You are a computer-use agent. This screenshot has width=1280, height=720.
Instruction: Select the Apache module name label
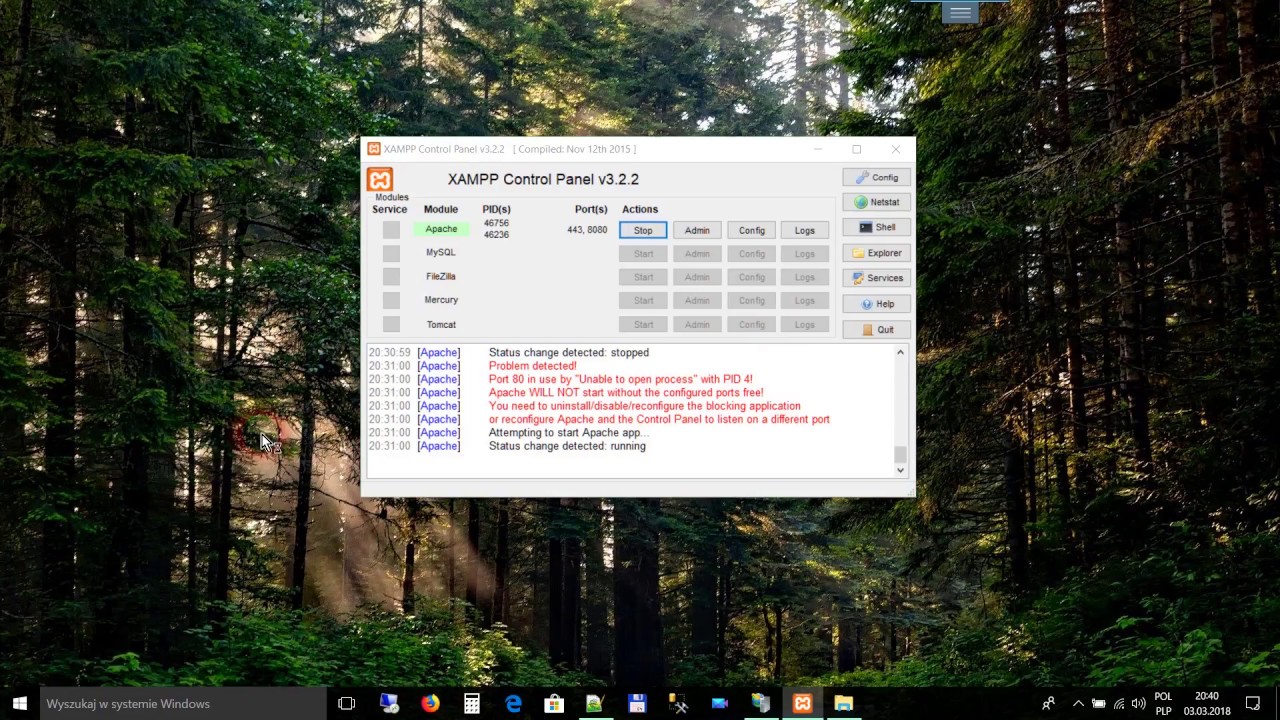[x=441, y=229]
